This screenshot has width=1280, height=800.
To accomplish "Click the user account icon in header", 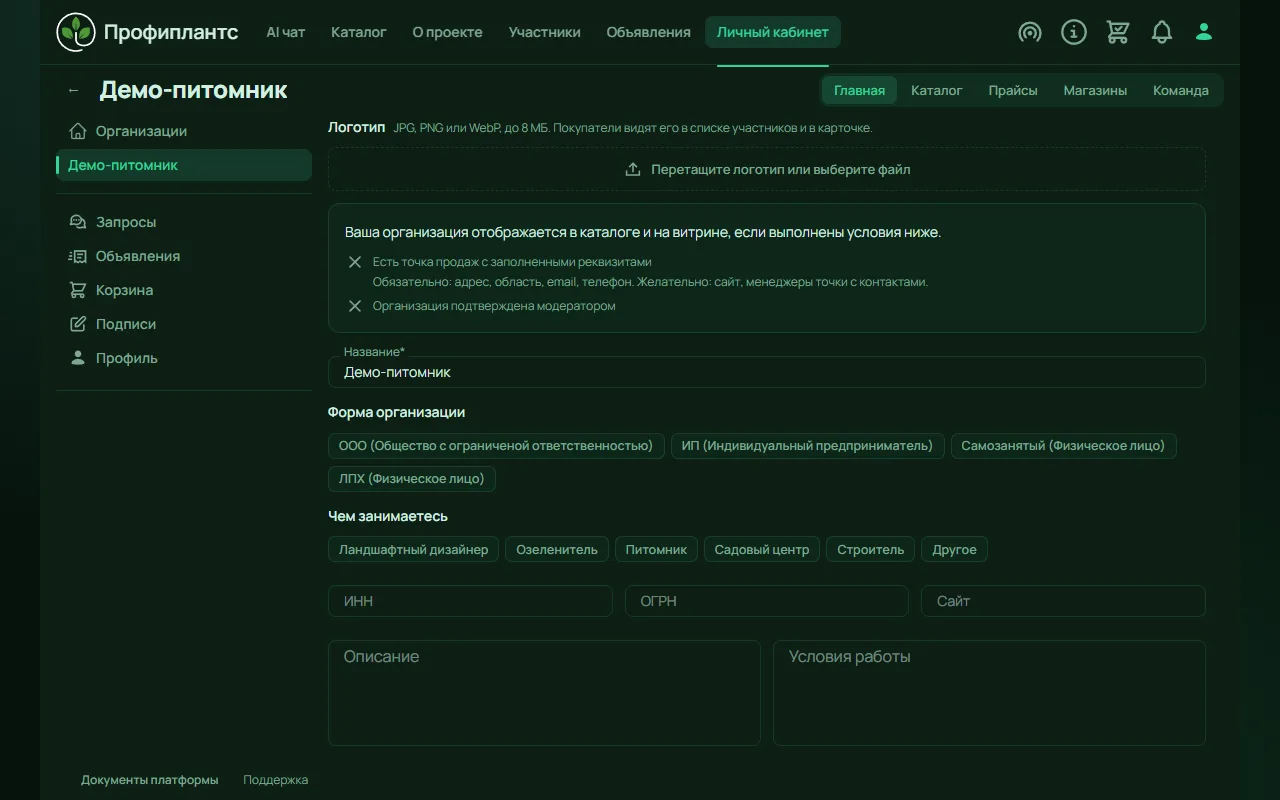I will (1204, 32).
